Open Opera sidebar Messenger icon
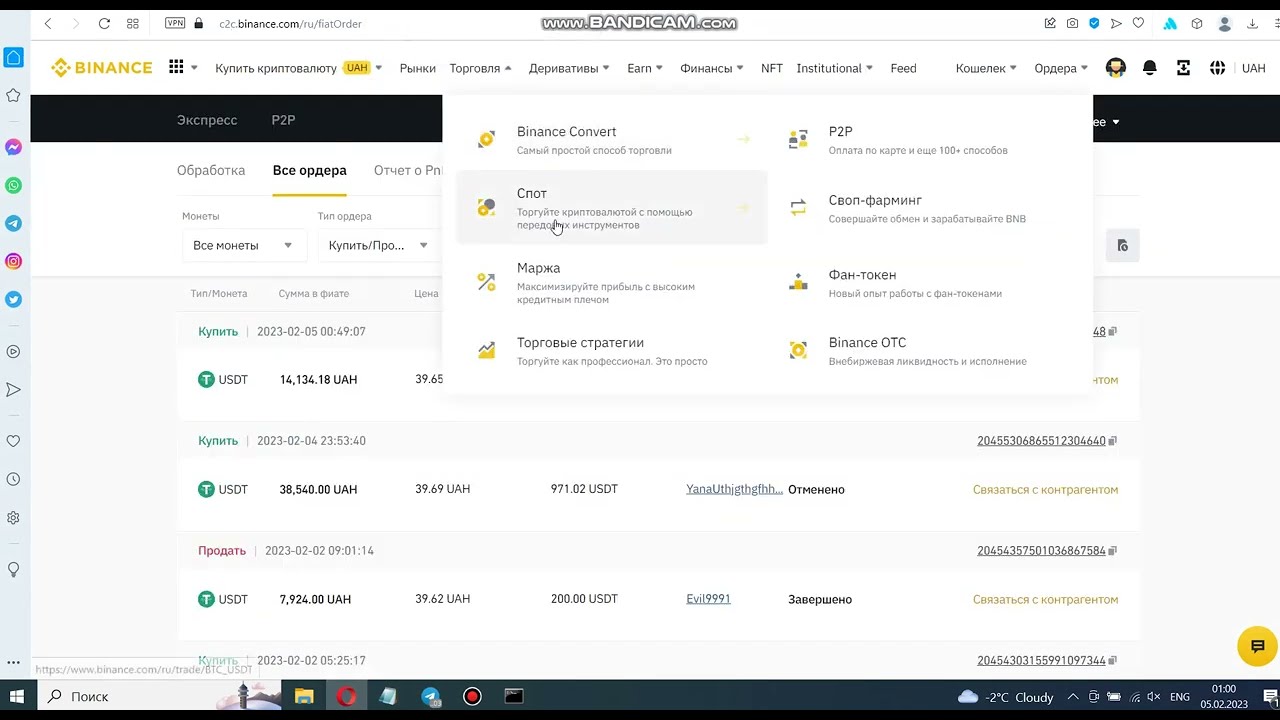Viewport: 1280px width, 720px height. tap(14, 147)
